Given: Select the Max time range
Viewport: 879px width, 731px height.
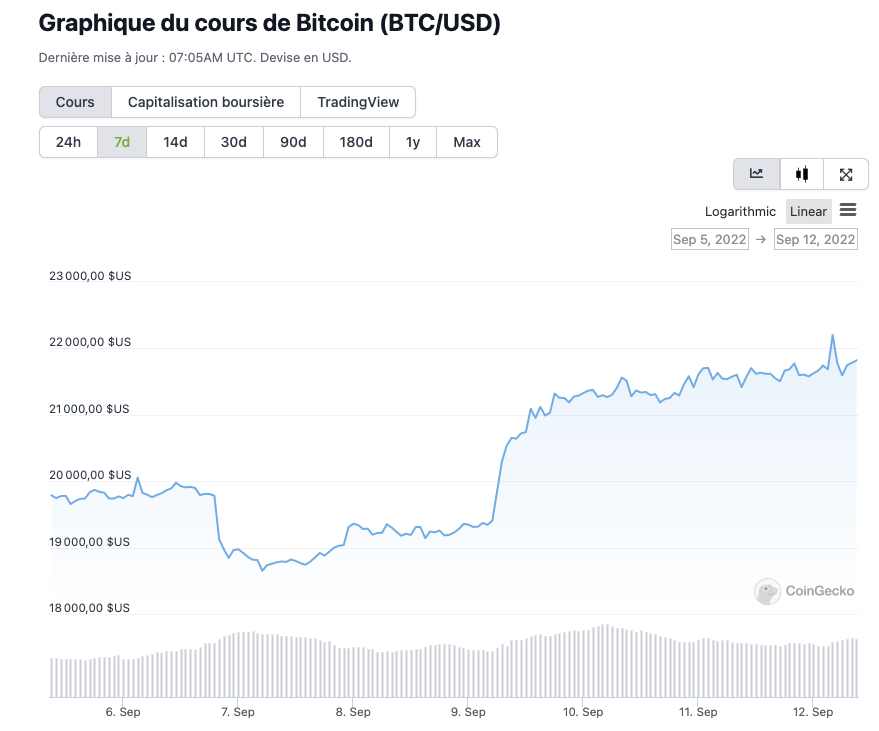Looking at the screenshot, I should (467, 142).
